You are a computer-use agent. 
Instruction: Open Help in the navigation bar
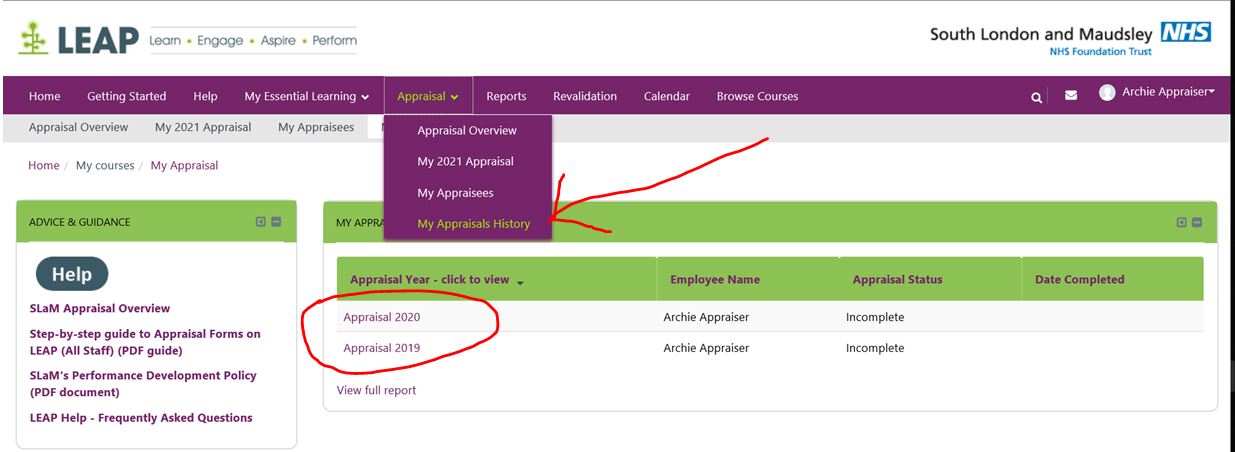point(205,96)
